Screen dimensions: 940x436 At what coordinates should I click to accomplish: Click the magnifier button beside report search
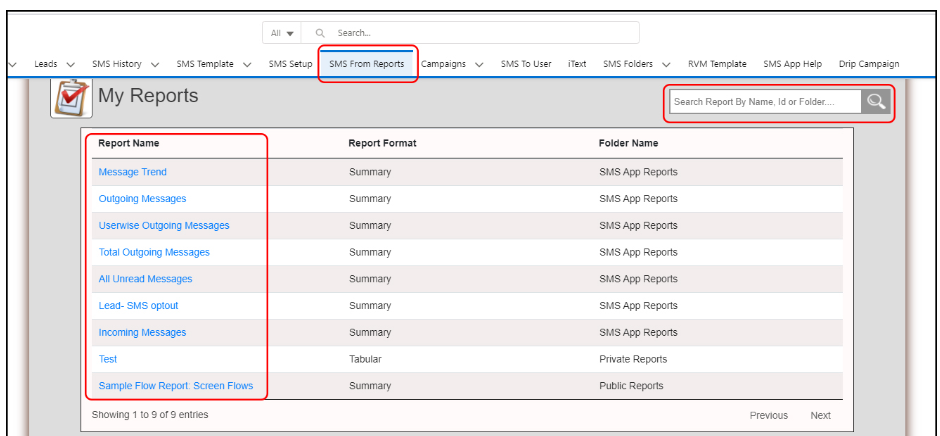click(x=876, y=102)
